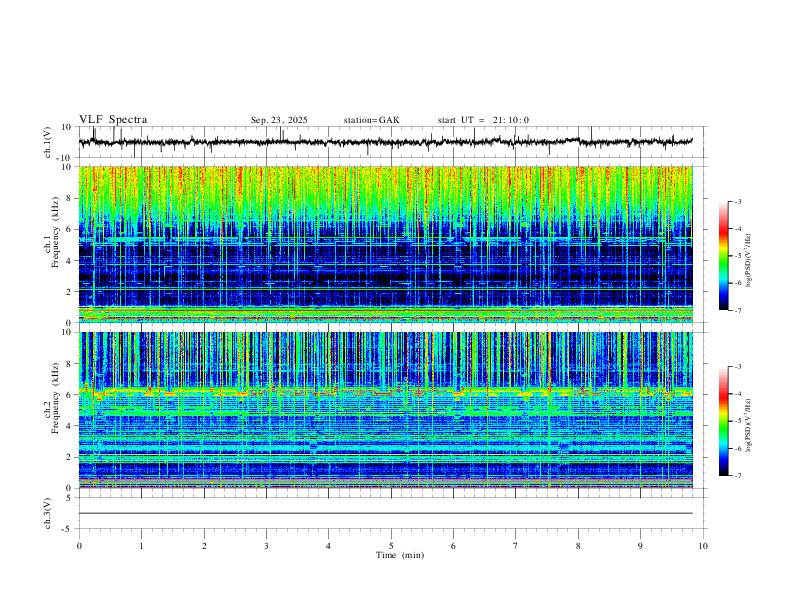Click the "ch.3(V)" axis label
The height and width of the screenshot is (612, 792).
point(48,513)
